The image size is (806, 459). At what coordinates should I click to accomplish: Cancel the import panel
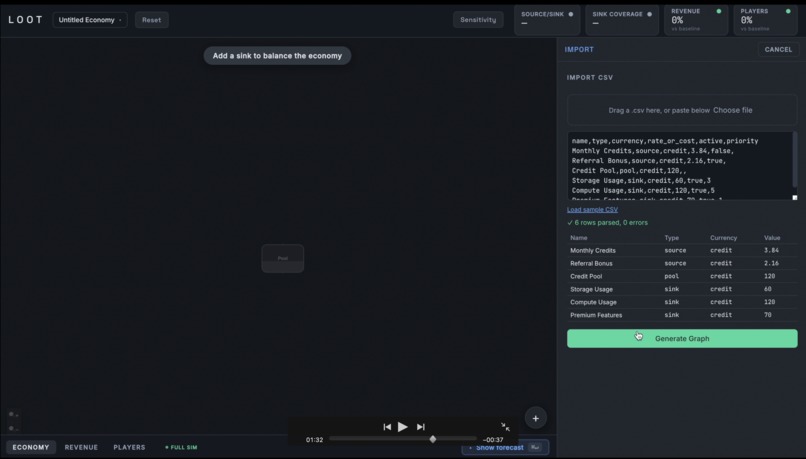pos(778,49)
